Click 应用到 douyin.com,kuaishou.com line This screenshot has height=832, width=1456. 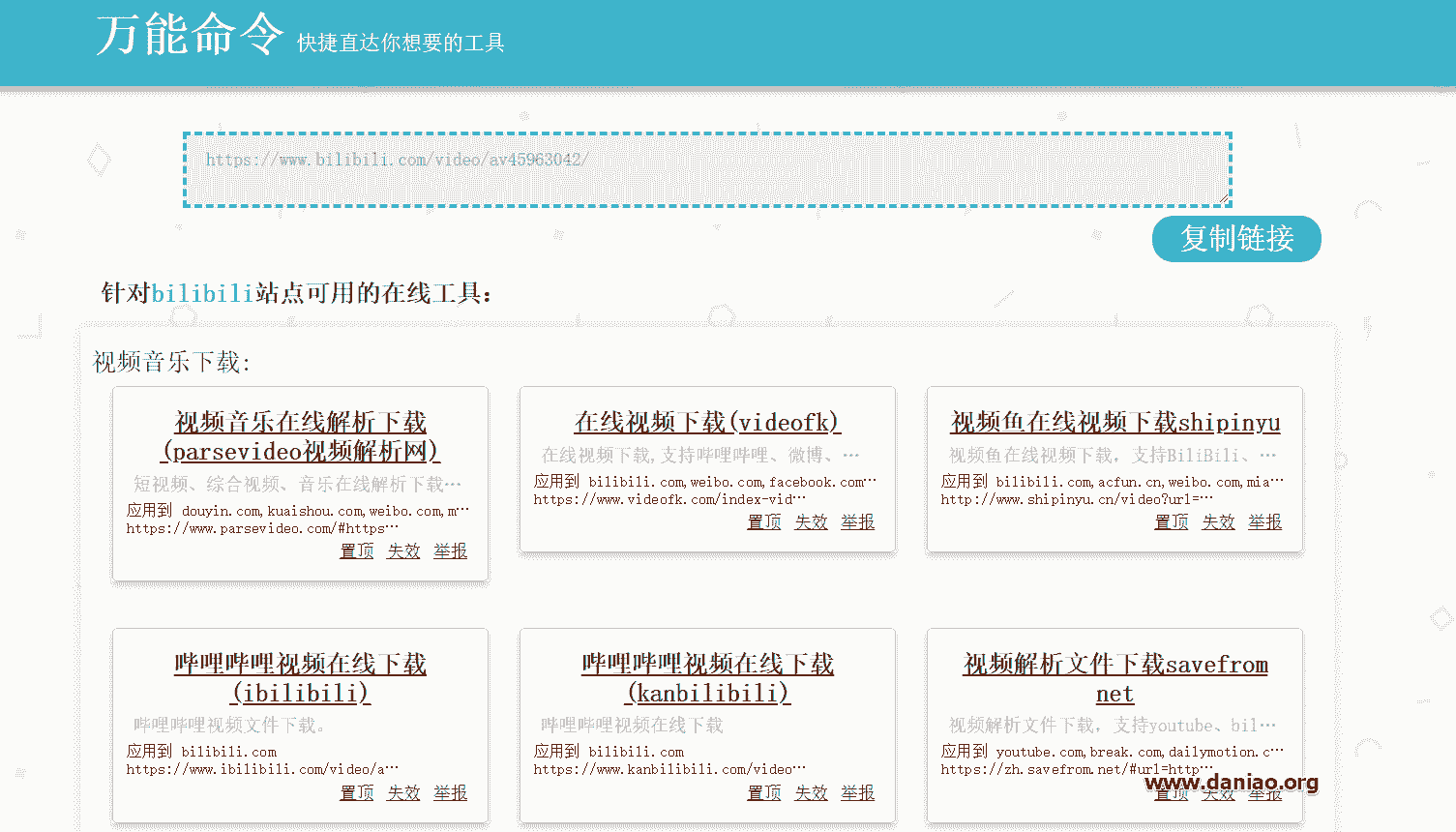point(298,510)
